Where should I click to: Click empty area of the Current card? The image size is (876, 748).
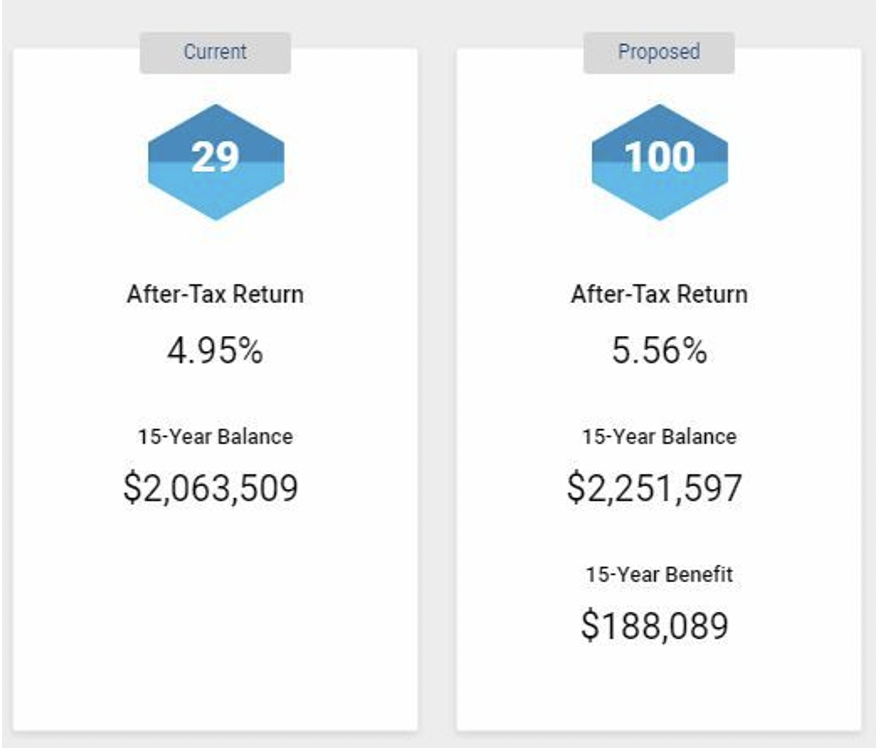click(215, 614)
